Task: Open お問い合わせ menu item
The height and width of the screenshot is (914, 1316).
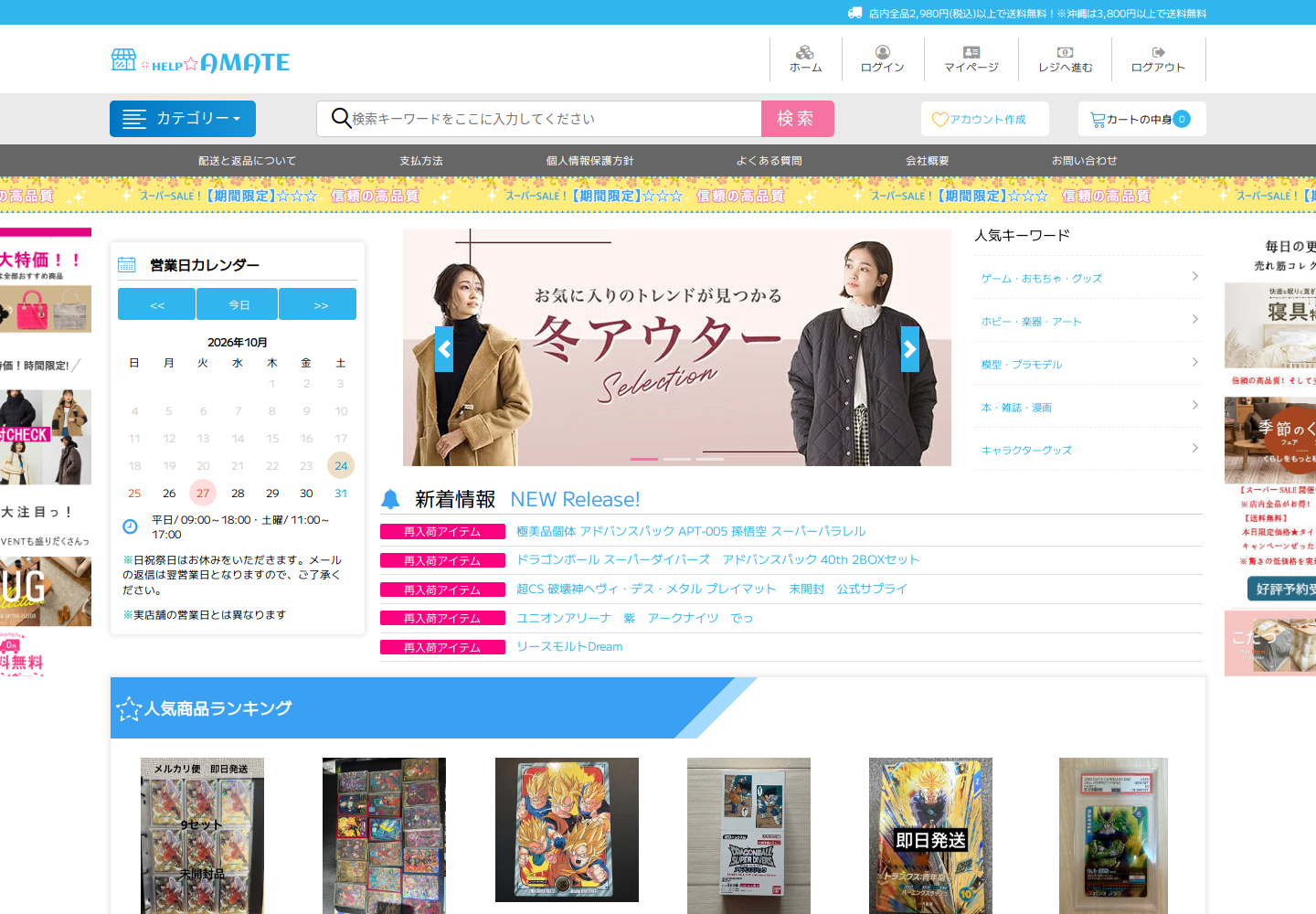Action: 1085,161
